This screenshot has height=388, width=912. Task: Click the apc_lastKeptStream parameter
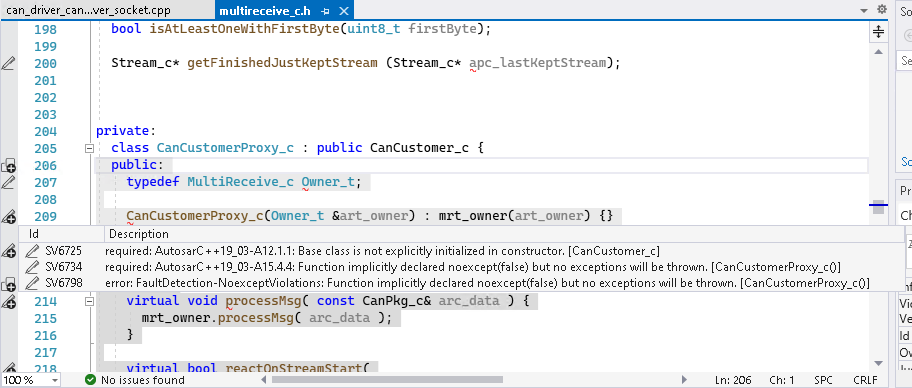pos(537,63)
